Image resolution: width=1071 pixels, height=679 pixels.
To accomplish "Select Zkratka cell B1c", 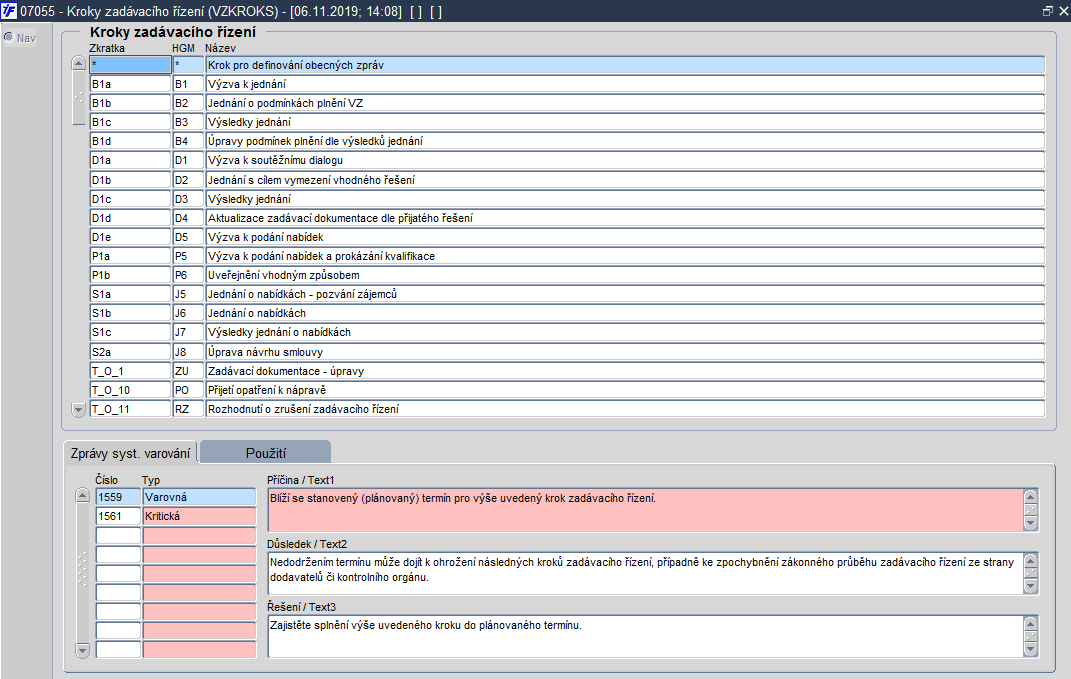I will (130, 122).
